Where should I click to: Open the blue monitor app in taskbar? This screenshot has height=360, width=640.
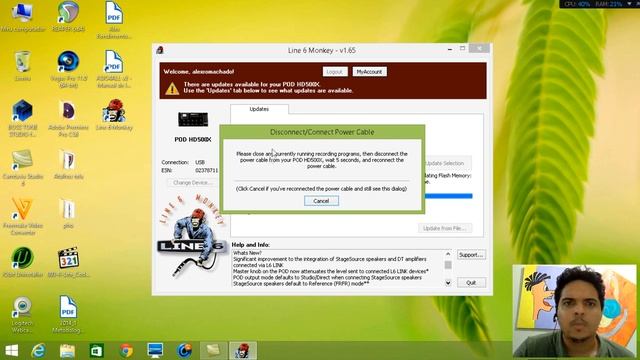[155, 351]
